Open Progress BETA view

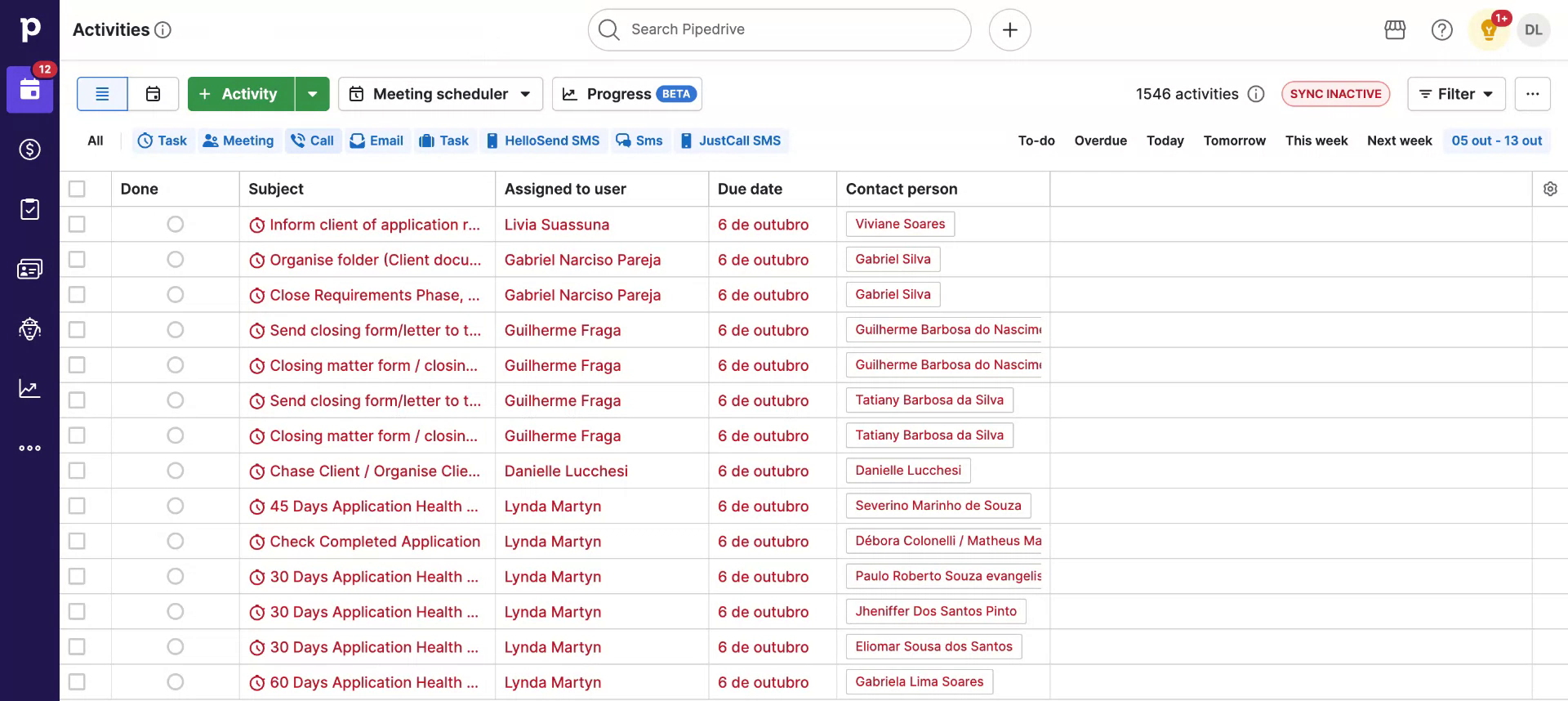pyautogui.click(x=627, y=94)
